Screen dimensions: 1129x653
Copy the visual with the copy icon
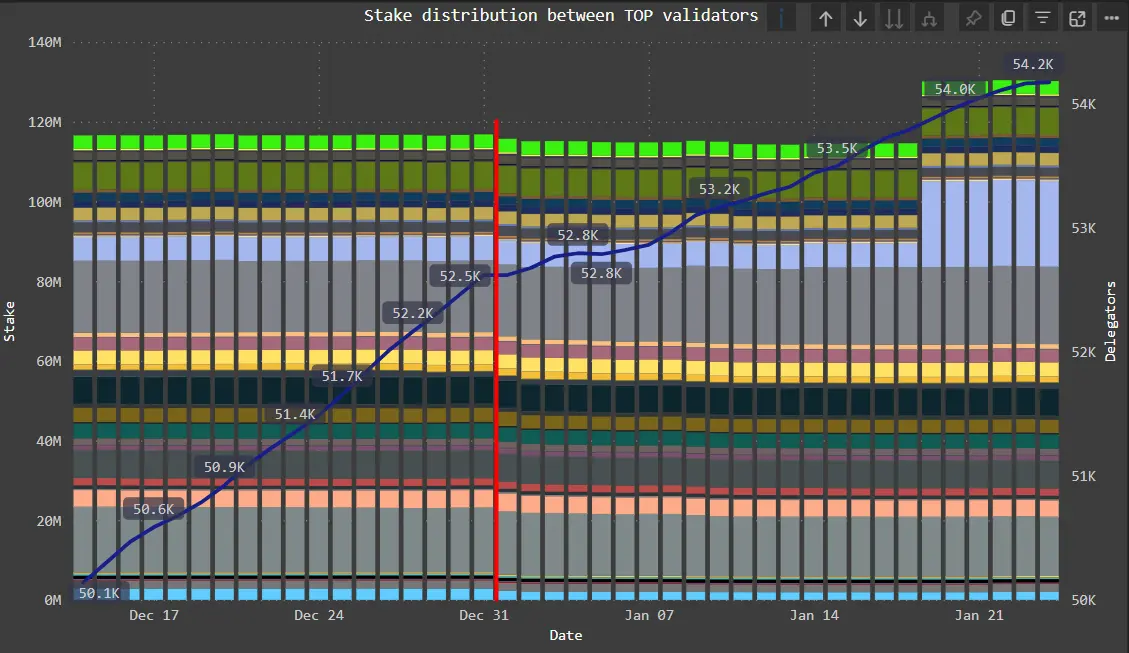click(1008, 19)
